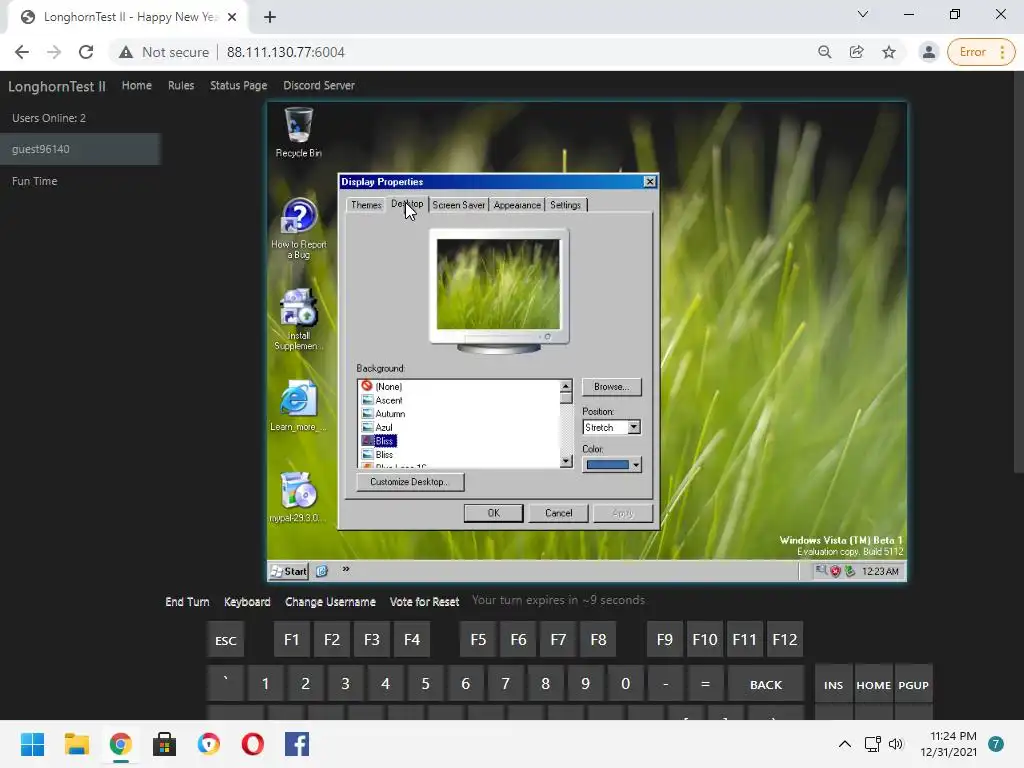Open the Color dropdown arrow

[635, 465]
